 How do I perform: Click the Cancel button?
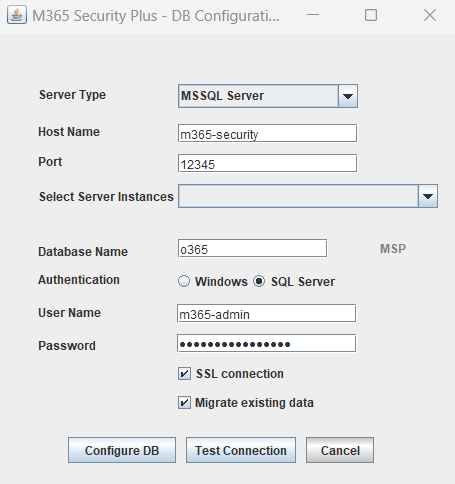point(340,450)
